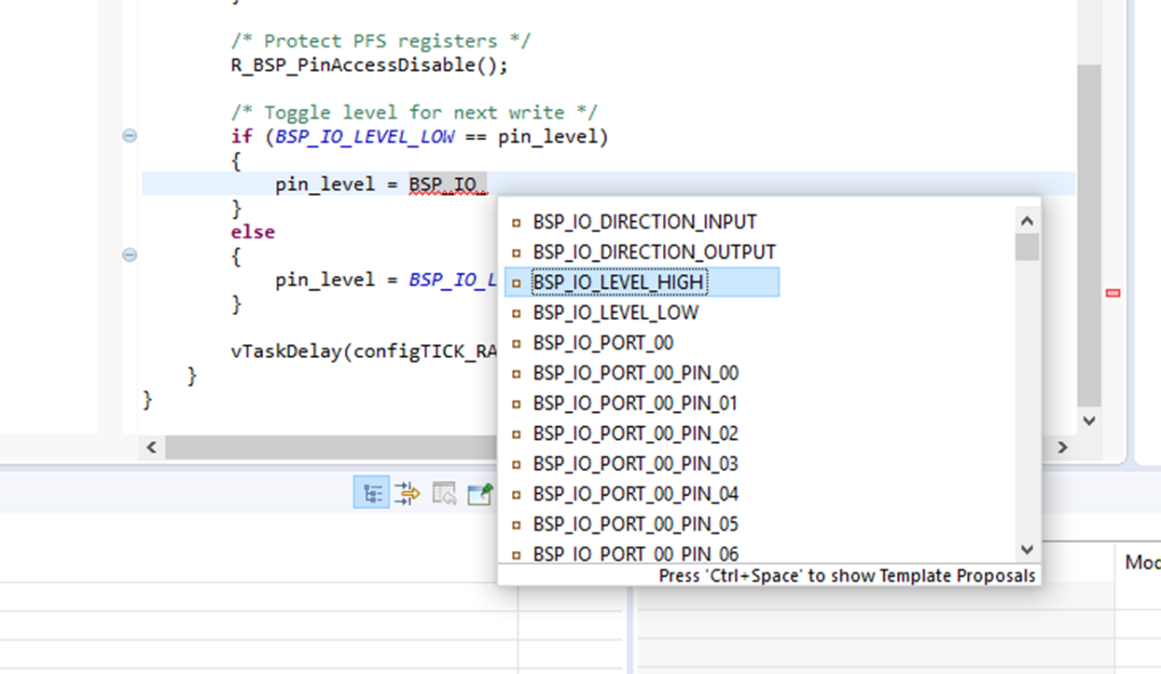Place cursor after BSP_IO in the assignment
This screenshot has width=1161, height=674.
pos(487,184)
